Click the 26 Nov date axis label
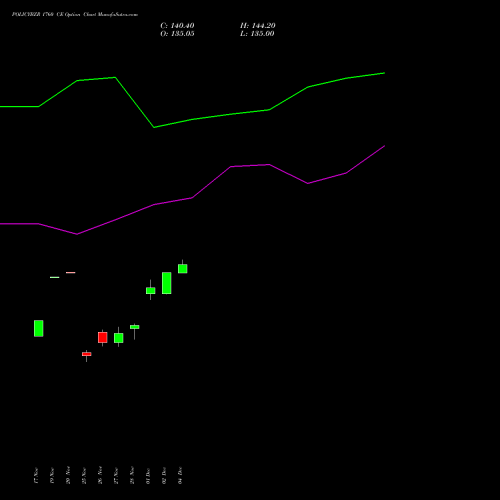 coord(100,475)
